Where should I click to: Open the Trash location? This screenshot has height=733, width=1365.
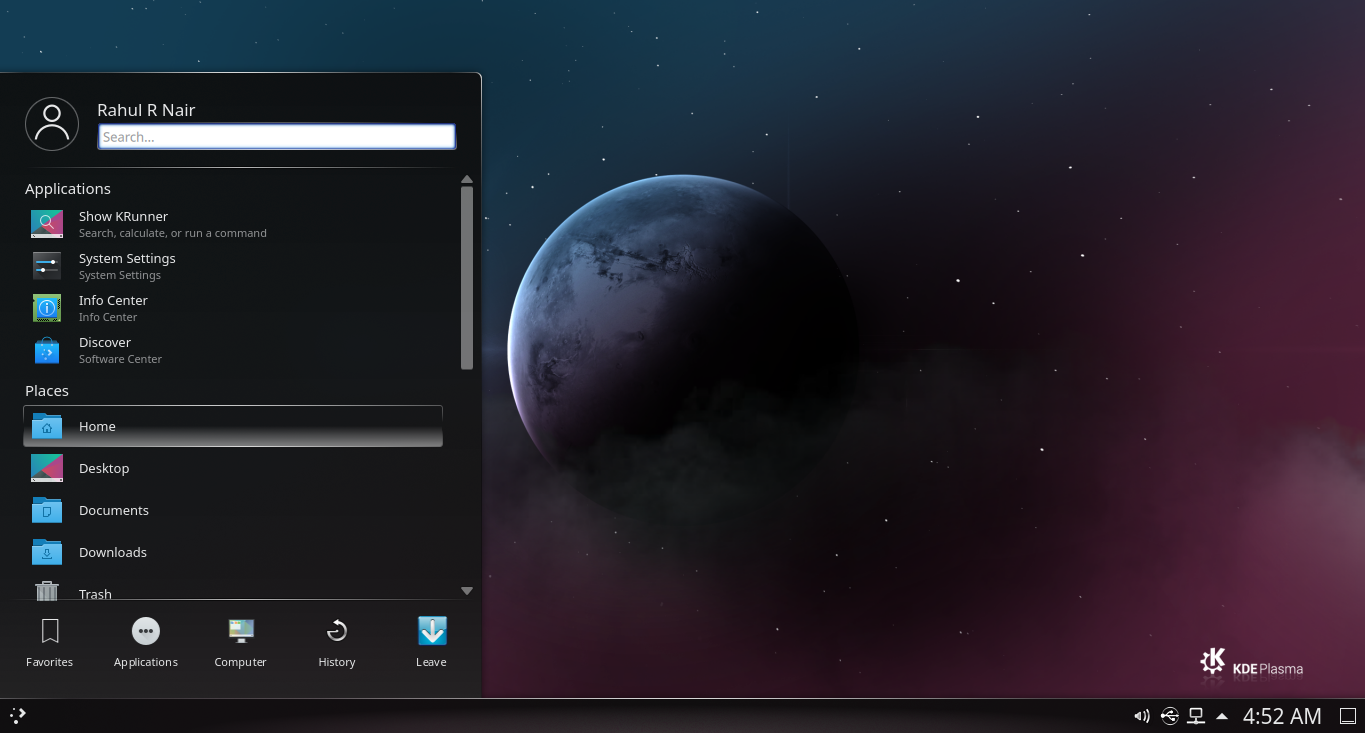point(95,592)
